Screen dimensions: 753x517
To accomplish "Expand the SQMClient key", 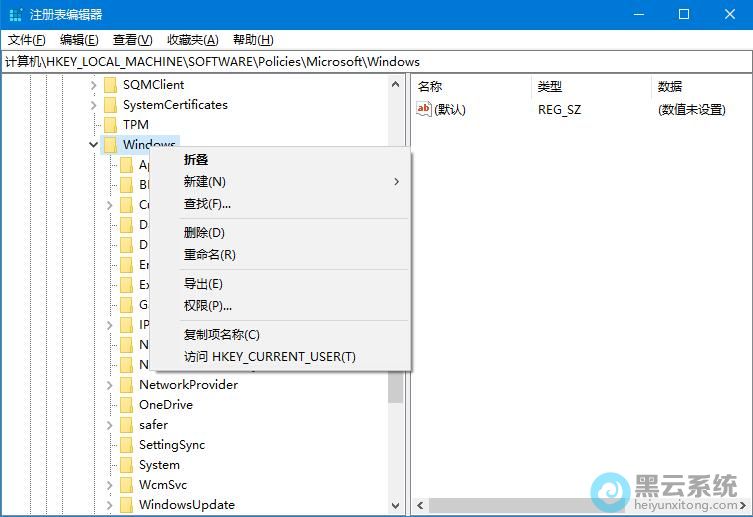I will click(94, 85).
